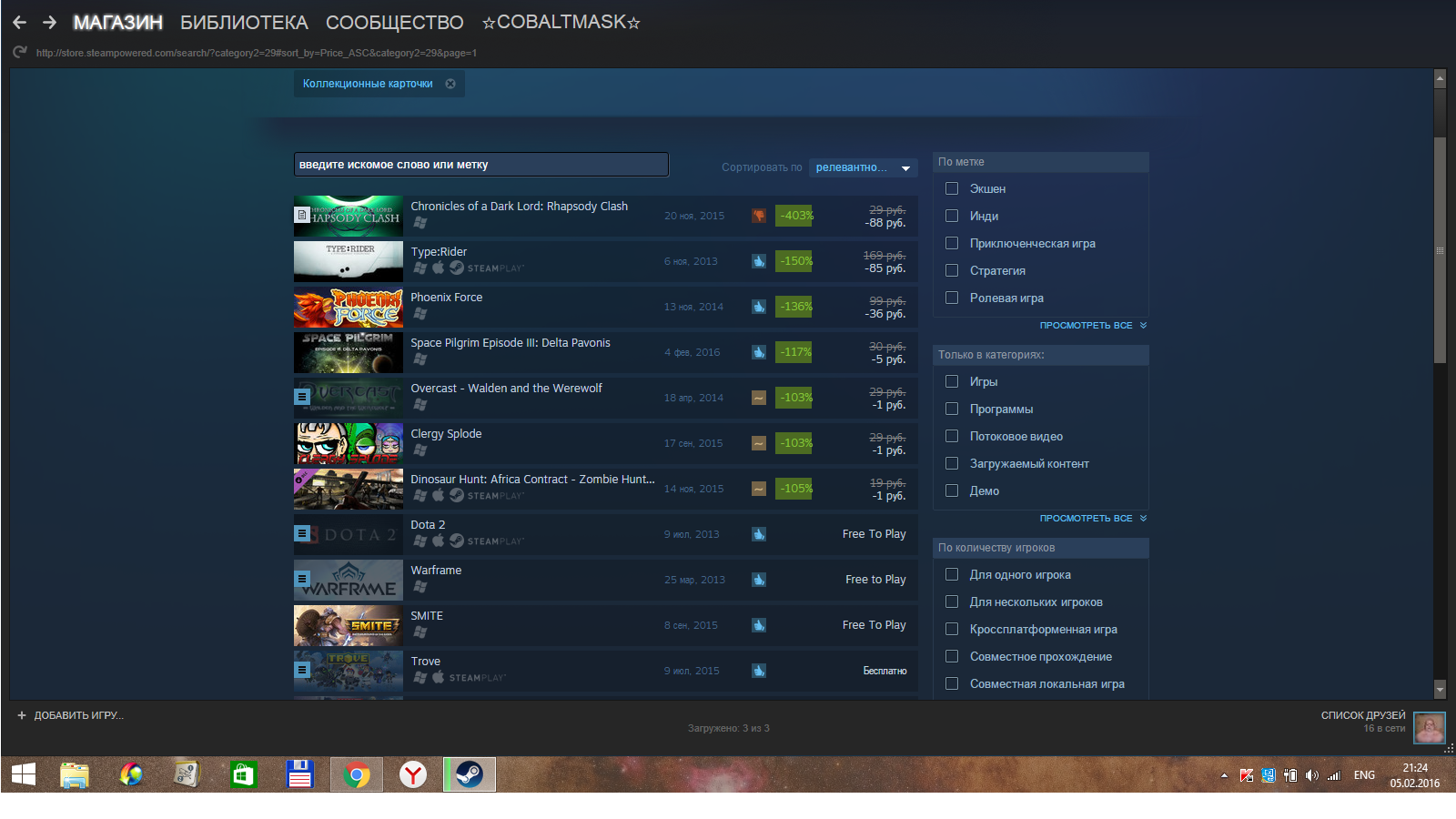Enable the Приключенческая игра checkbox
Viewport: 1456px width, 819px height.
[x=952, y=243]
